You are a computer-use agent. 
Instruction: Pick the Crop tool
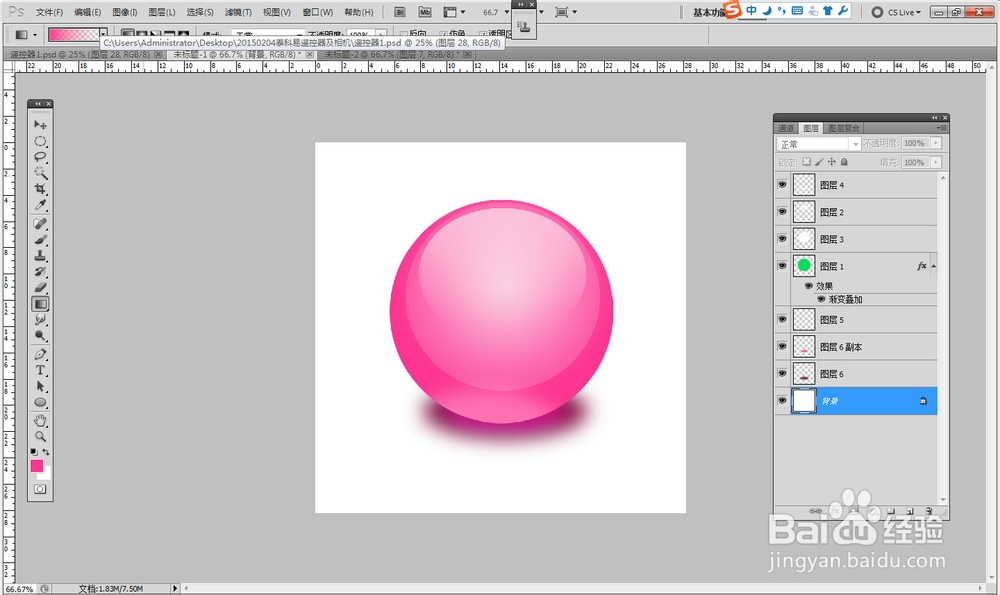coord(41,189)
